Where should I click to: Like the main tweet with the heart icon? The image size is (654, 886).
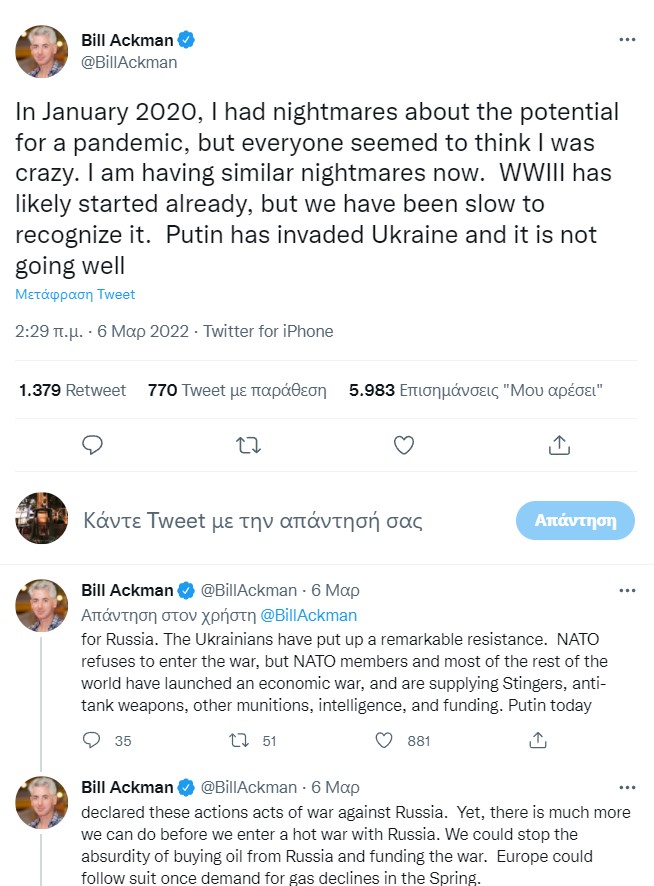(x=404, y=445)
